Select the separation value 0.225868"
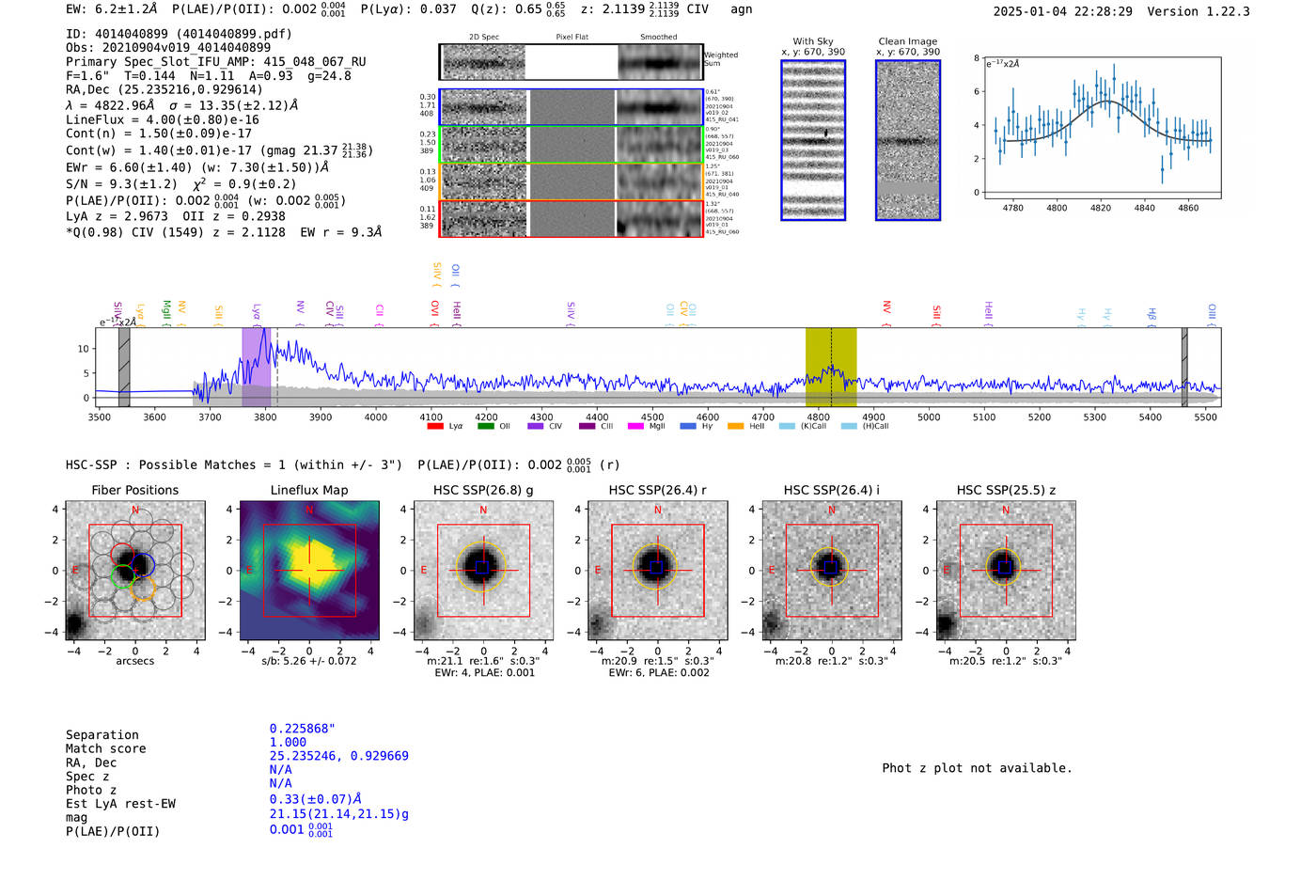 click(303, 729)
